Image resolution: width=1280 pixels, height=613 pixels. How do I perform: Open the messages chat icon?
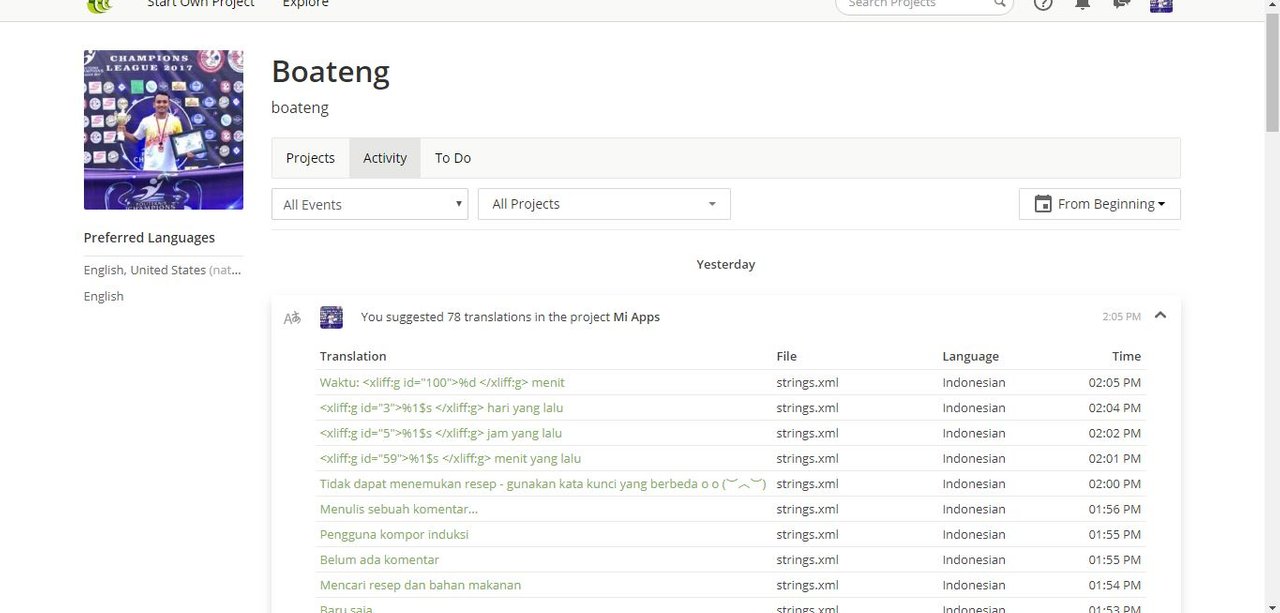[x=1121, y=4]
